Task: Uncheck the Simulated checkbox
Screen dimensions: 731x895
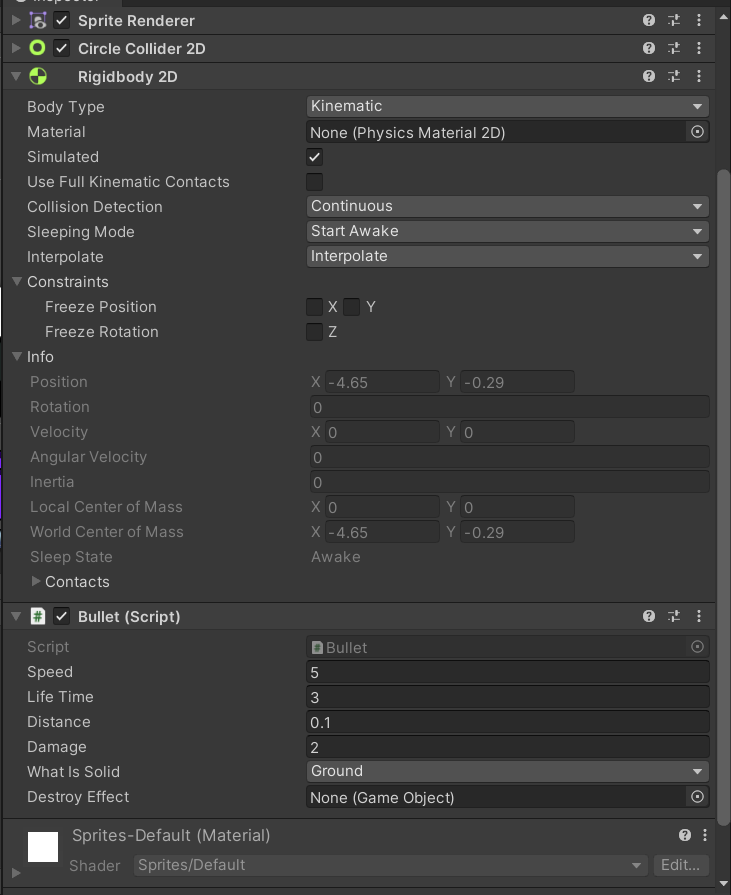Action: tap(314, 157)
